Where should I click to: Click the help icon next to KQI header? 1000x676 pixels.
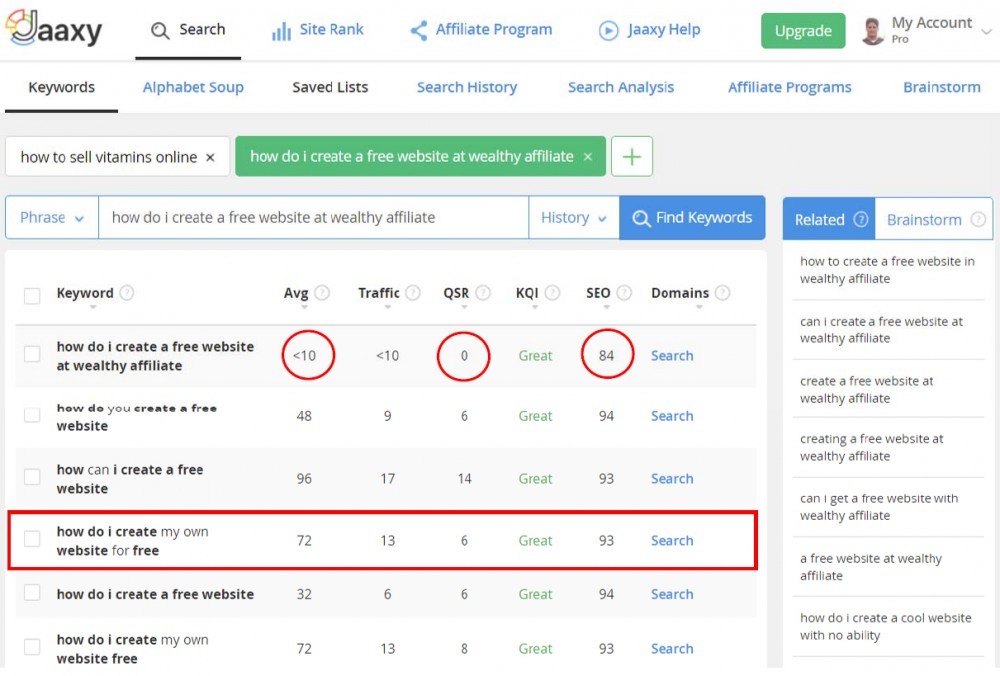coord(553,293)
